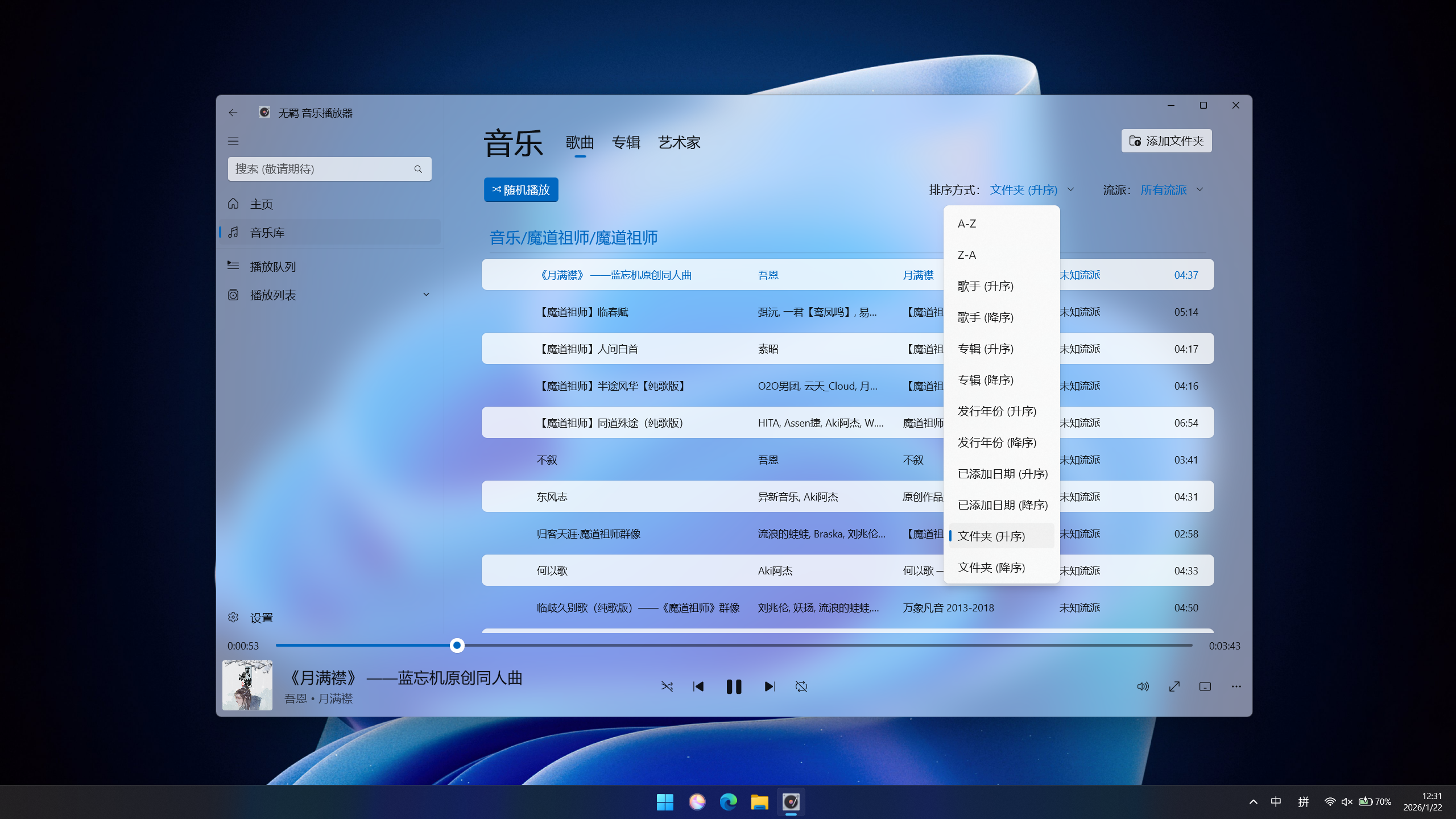Image resolution: width=1456 pixels, height=819 pixels.
Task: Open 播放队列 play queue
Action: [330, 266]
